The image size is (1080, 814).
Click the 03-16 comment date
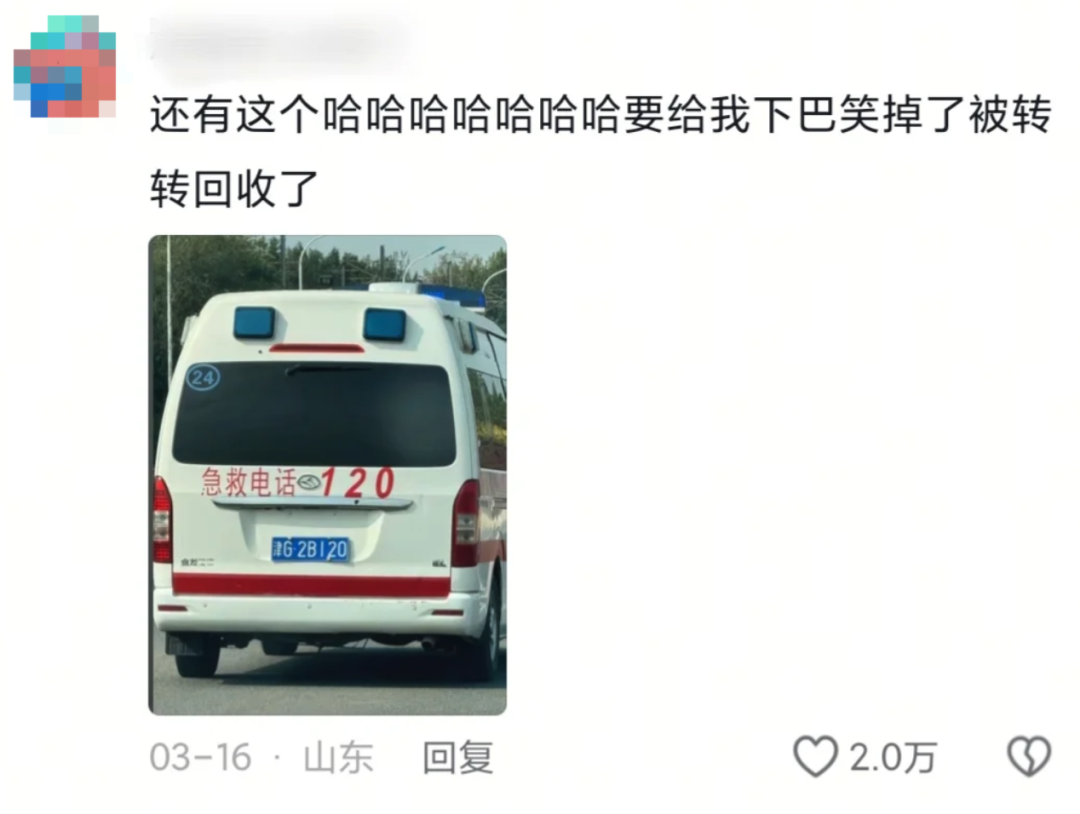(200, 758)
